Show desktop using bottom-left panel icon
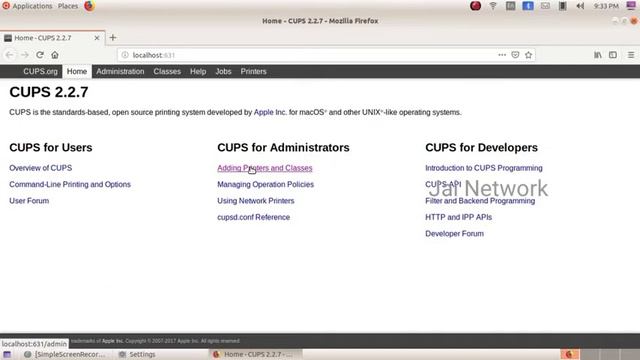The width and height of the screenshot is (640, 360). [7, 354]
